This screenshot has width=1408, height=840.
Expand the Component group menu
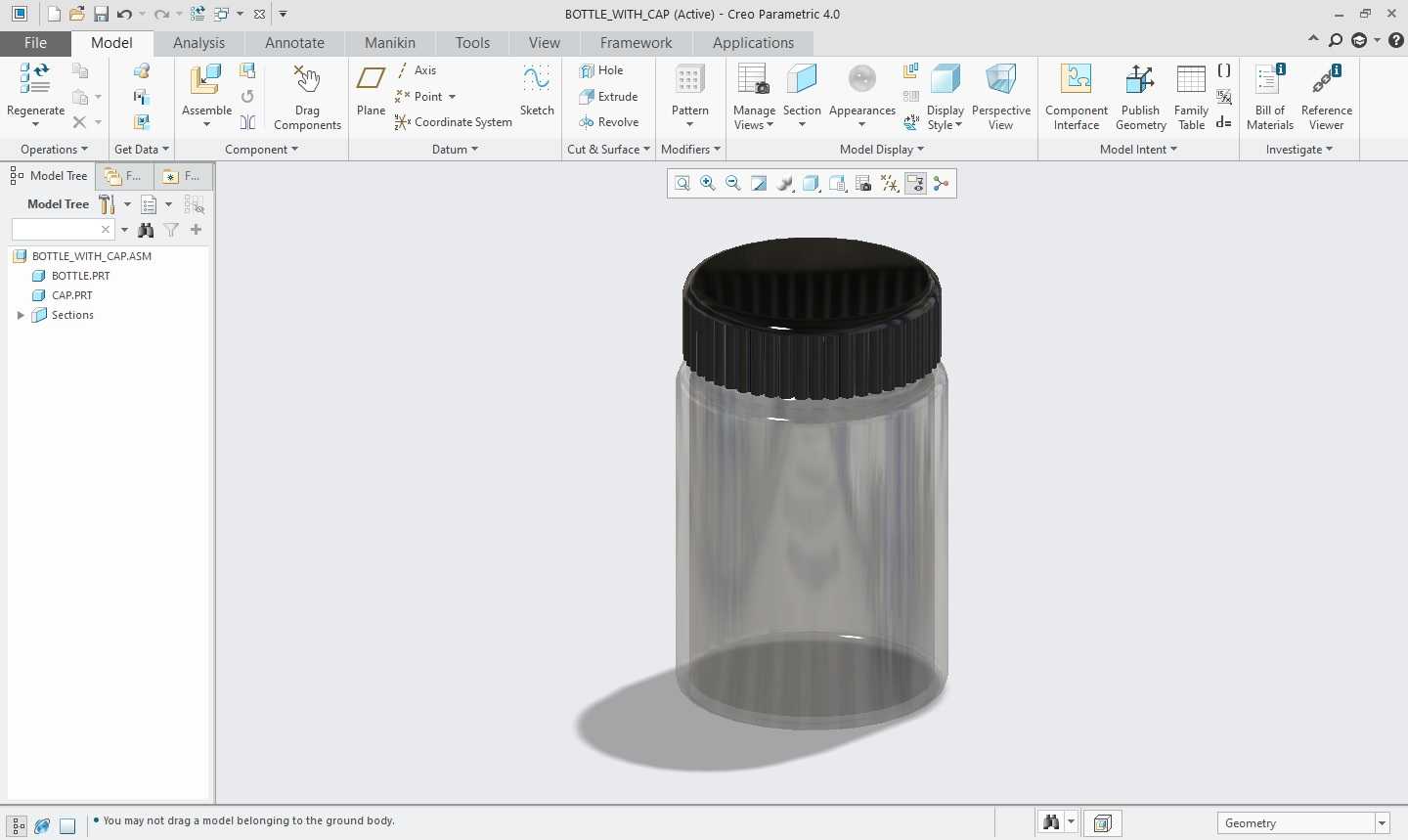click(261, 150)
